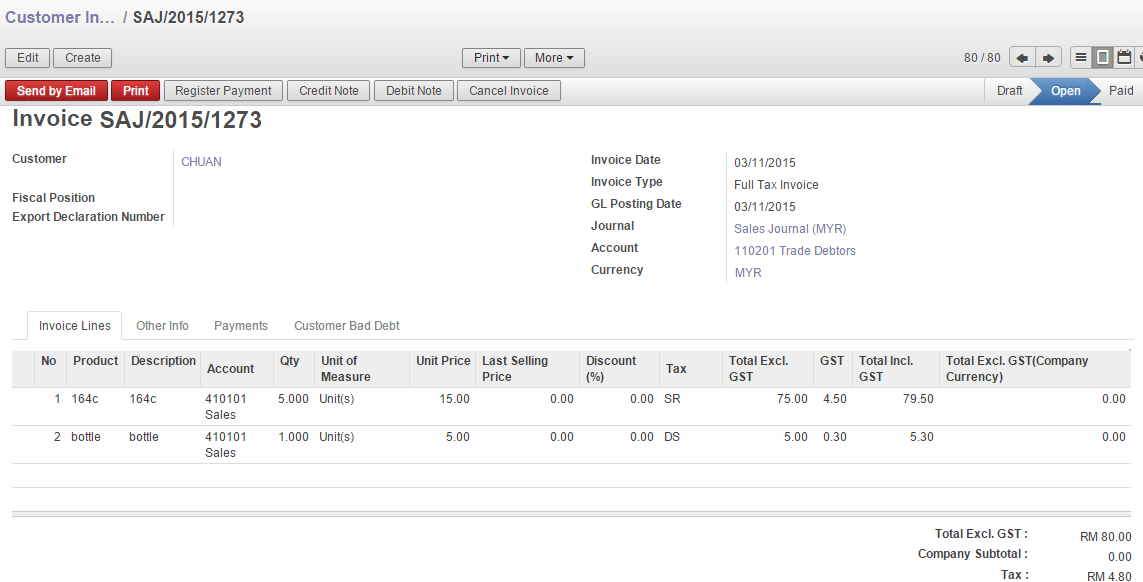Click the Edit button
The width and height of the screenshot is (1143, 582).
pyautogui.click(x=27, y=57)
